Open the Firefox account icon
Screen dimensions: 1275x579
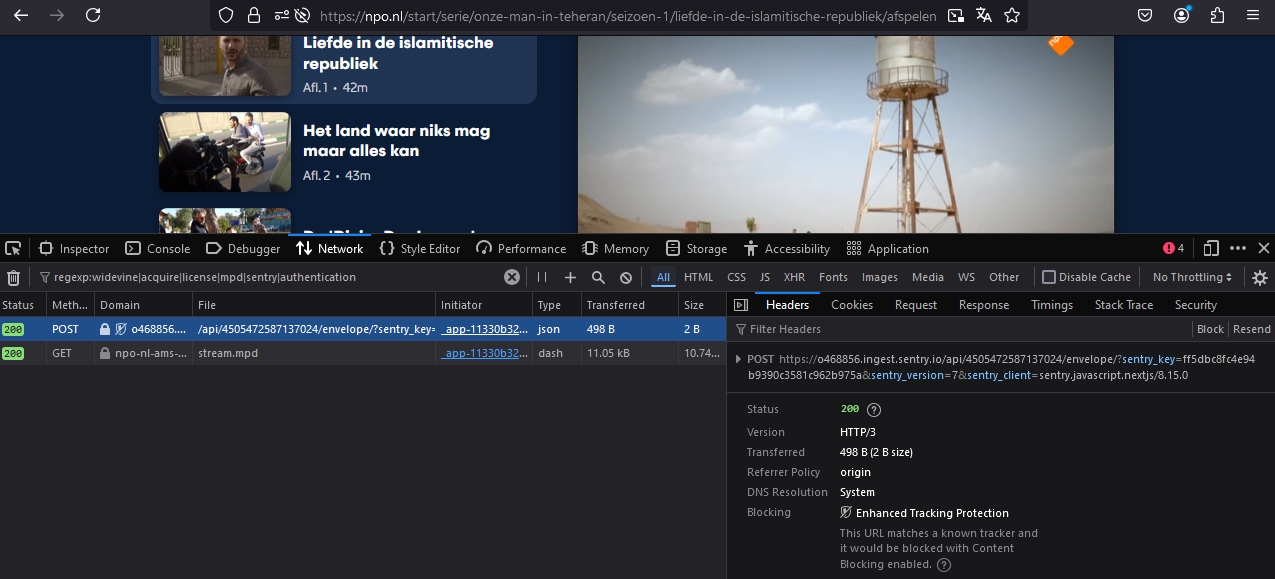click(1183, 15)
